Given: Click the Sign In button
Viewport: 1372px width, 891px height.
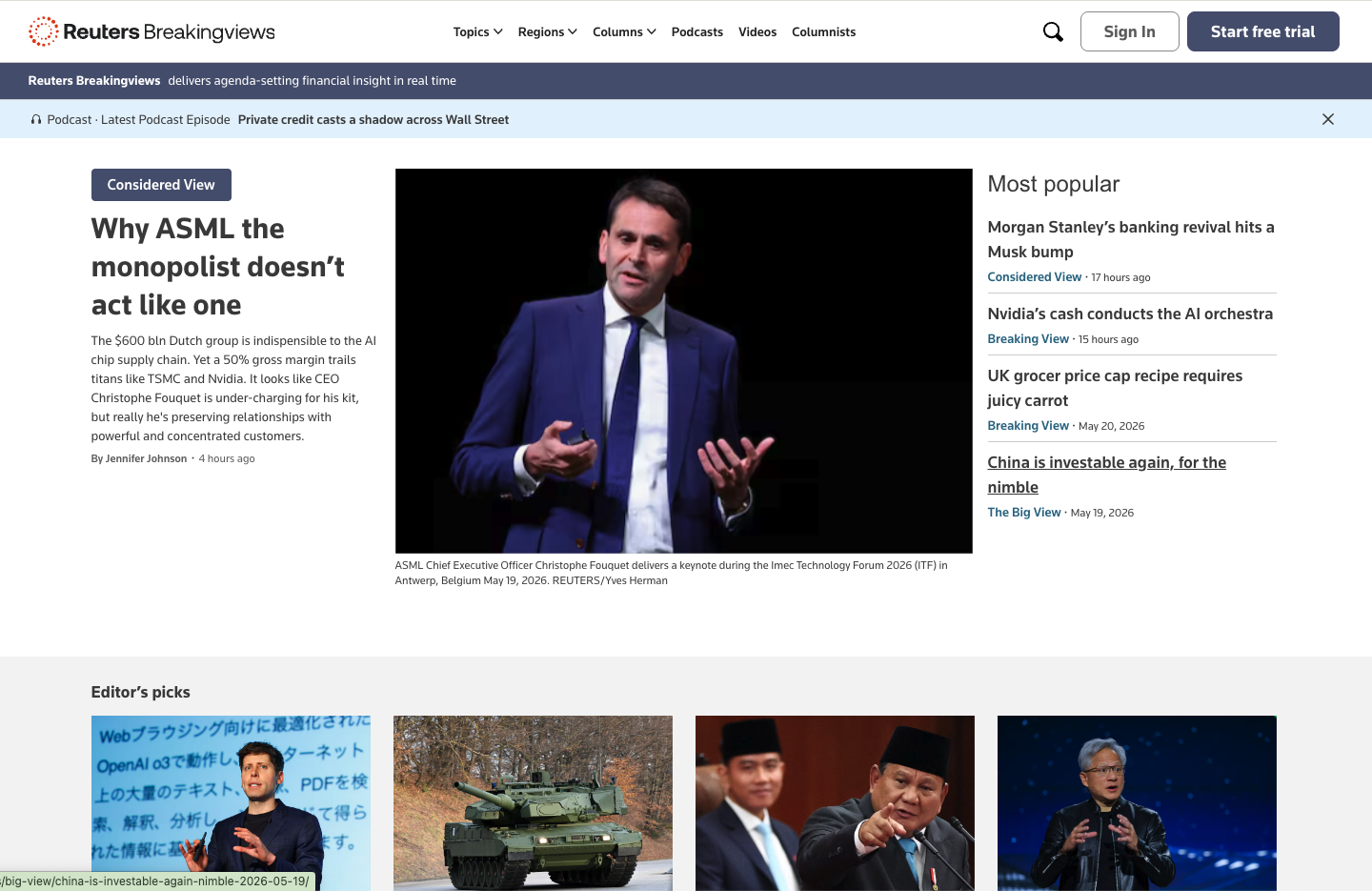Looking at the screenshot, I should [x=1130, y=31].
